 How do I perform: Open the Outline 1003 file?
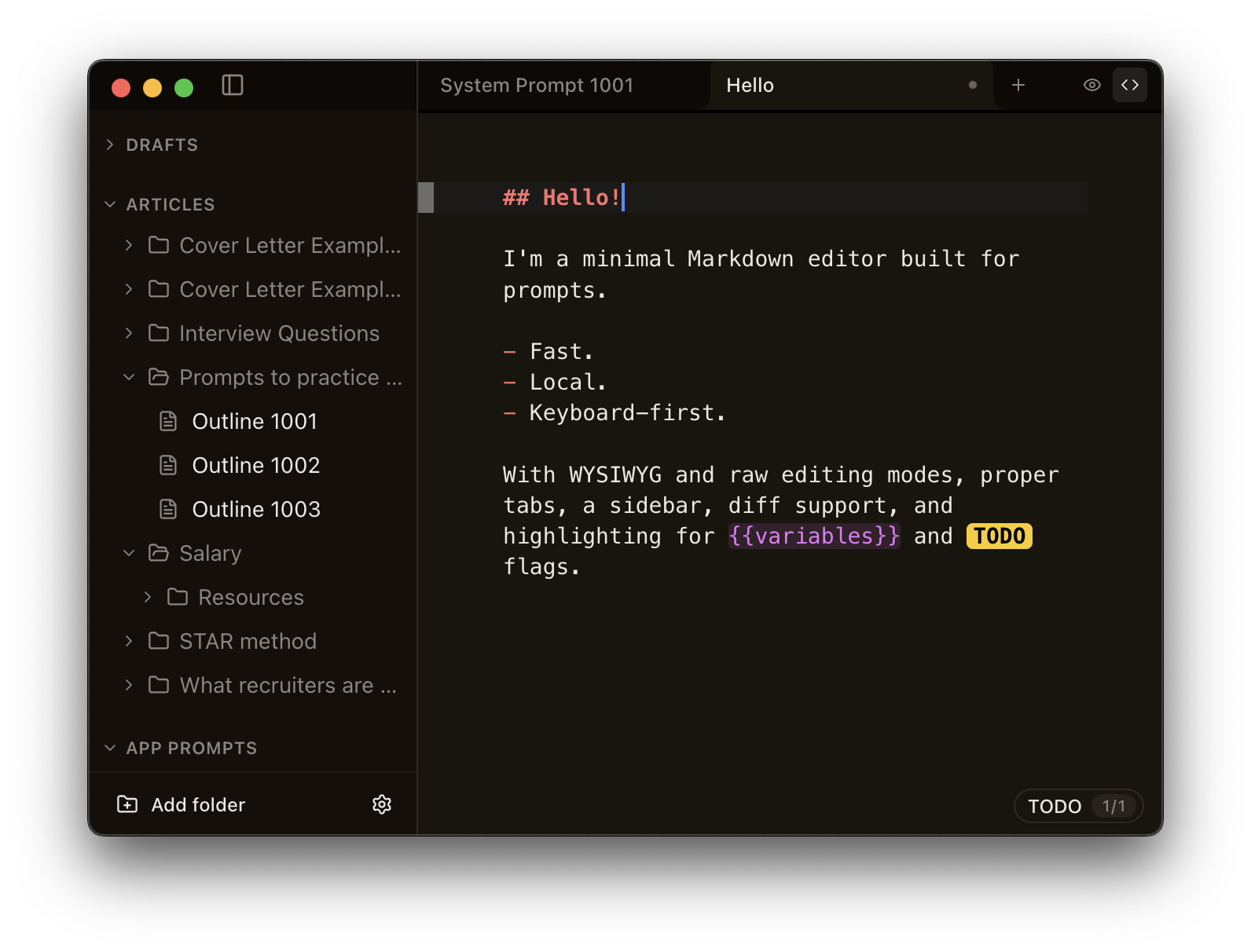pos(255,510)
